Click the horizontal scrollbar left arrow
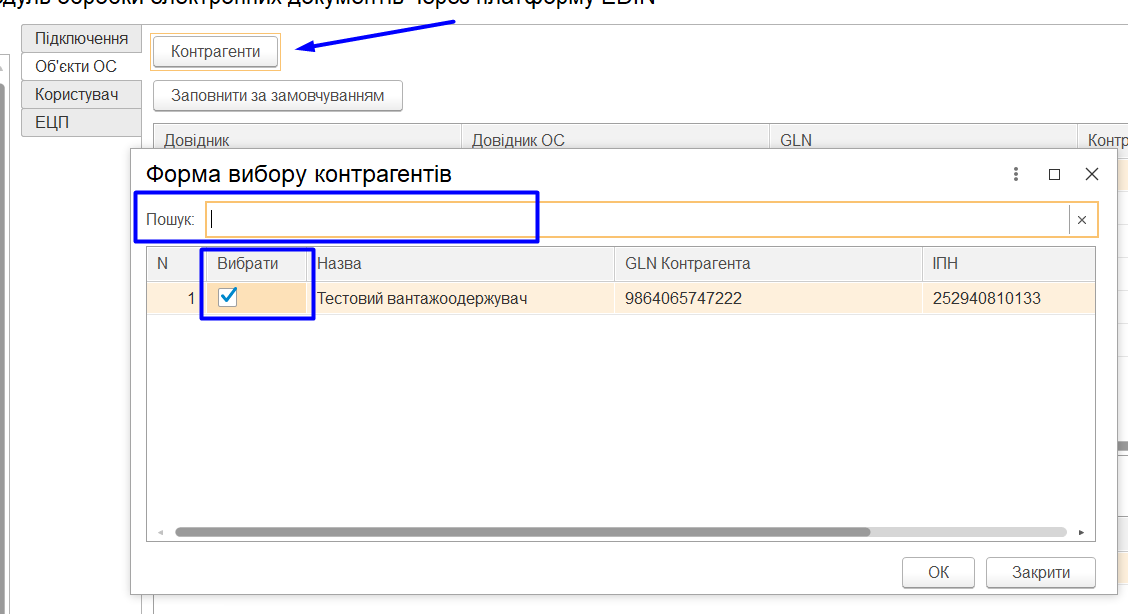This screenshot has width=1128, height=614. (x=160, y=532)
